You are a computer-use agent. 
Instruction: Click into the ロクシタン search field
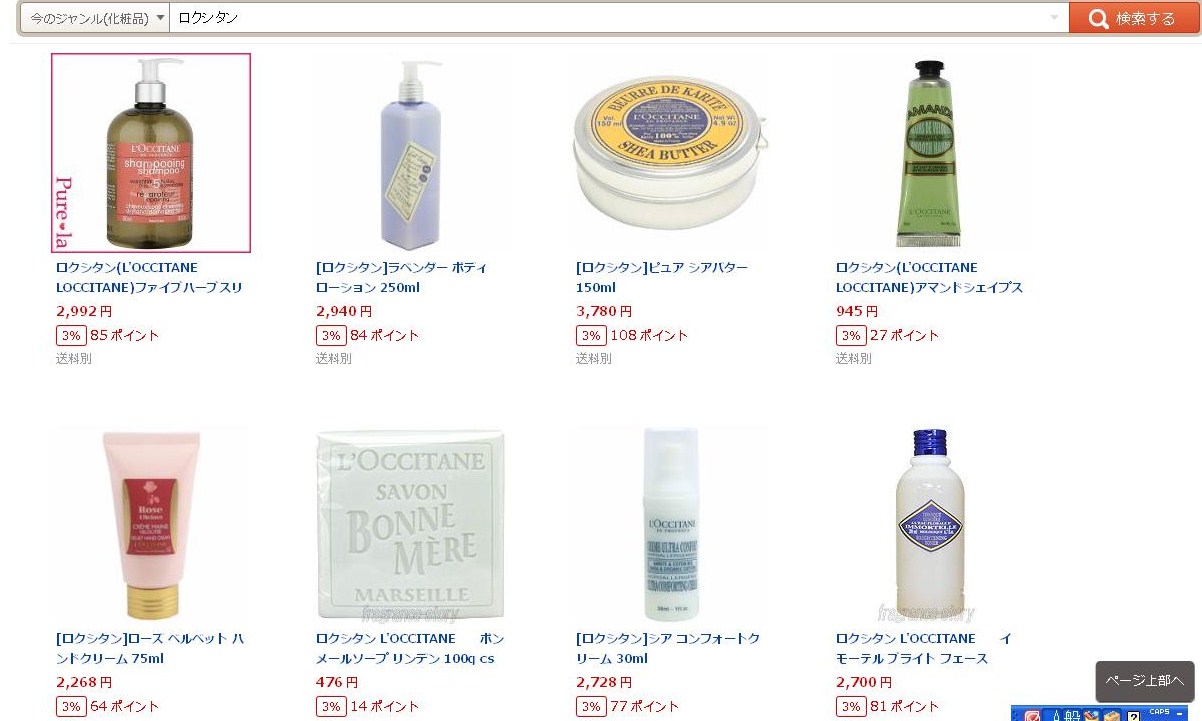point(608,18)
